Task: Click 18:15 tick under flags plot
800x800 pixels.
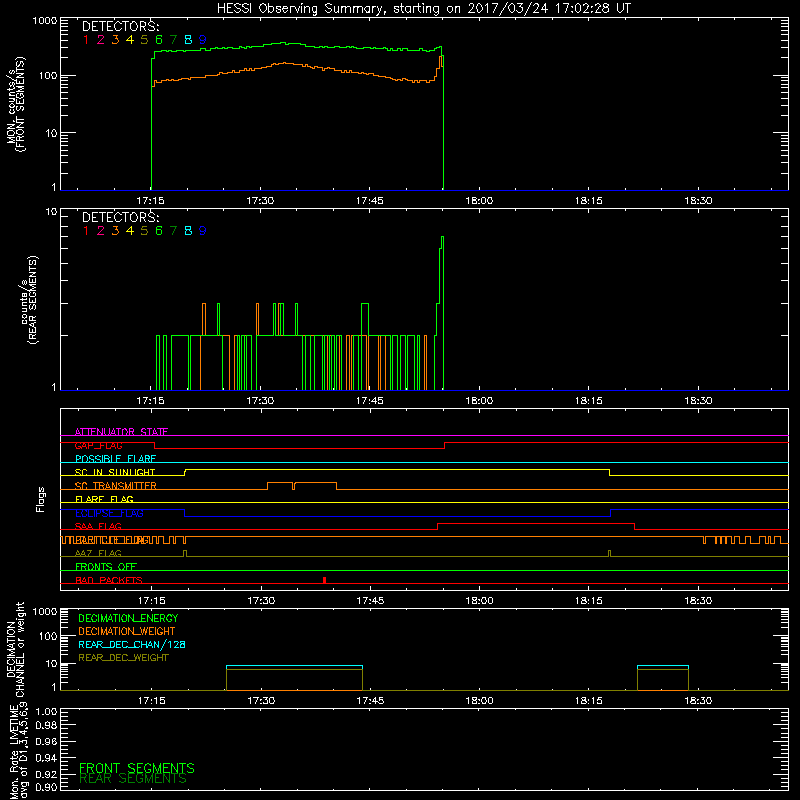Action: (589, 601)
